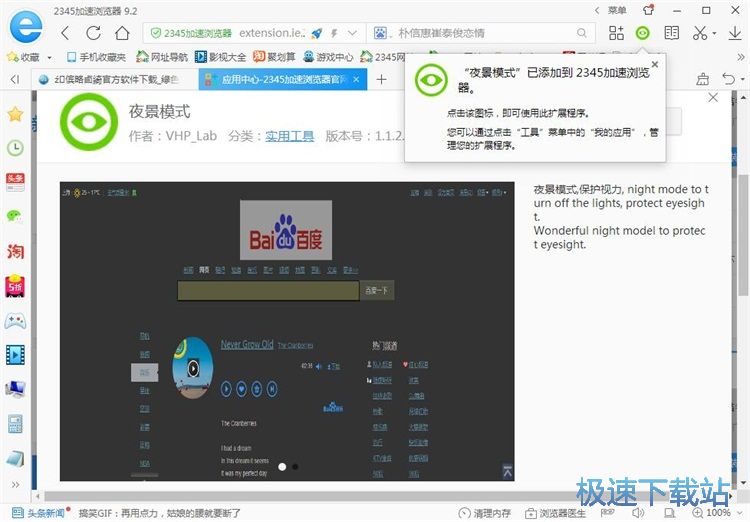Click the tab list collapse arrow icon
The height and width of the screenshot is (522, 750).
click(15, 79)
